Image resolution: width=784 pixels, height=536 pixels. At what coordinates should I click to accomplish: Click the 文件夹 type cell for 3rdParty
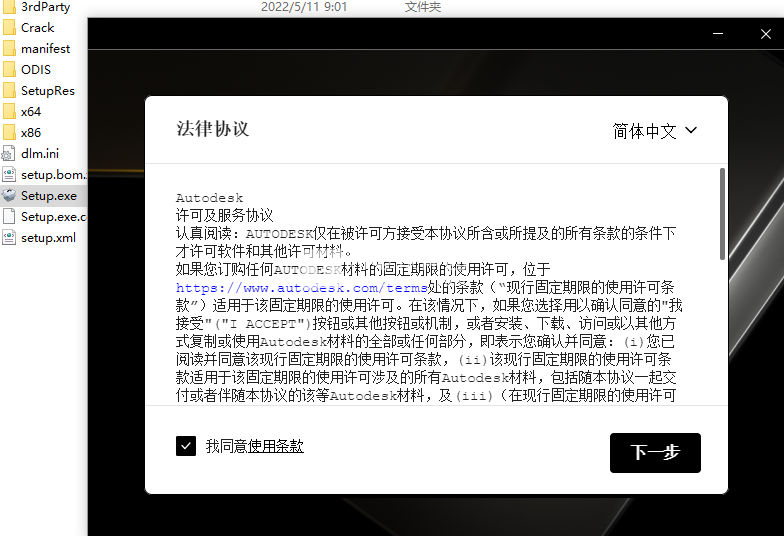pos(423,7)
